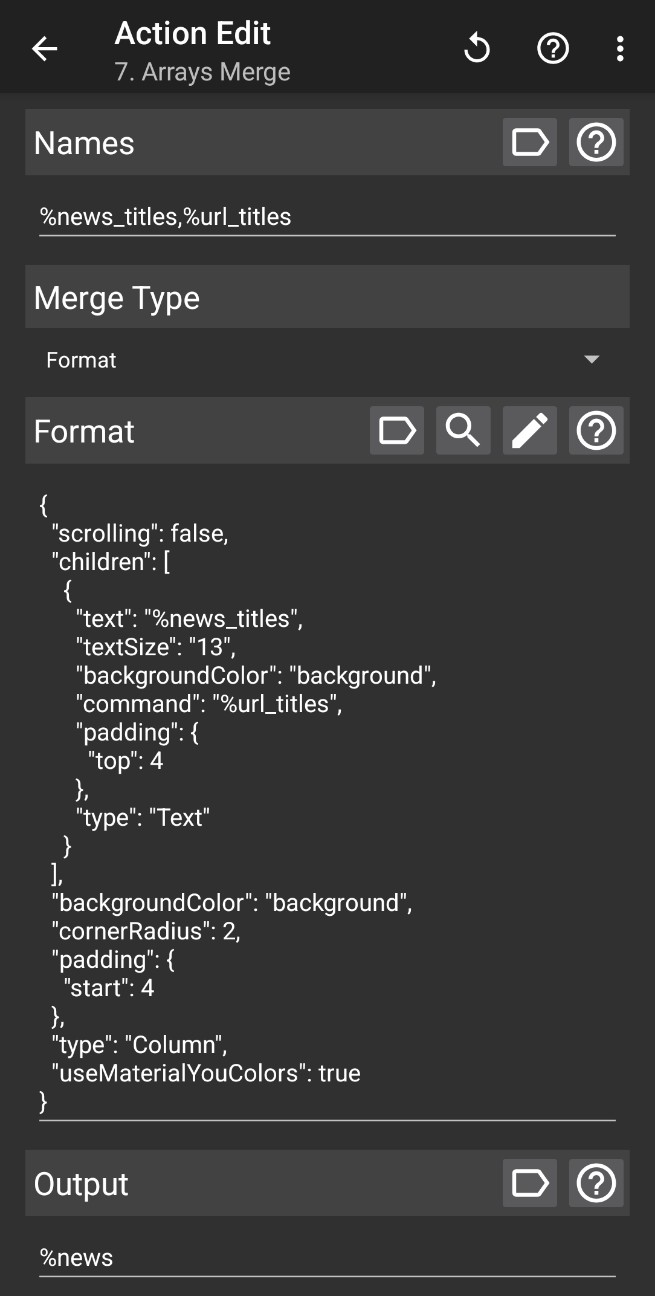655x1296 pixels.
Task: Open help for Format section
Action: 596,431
